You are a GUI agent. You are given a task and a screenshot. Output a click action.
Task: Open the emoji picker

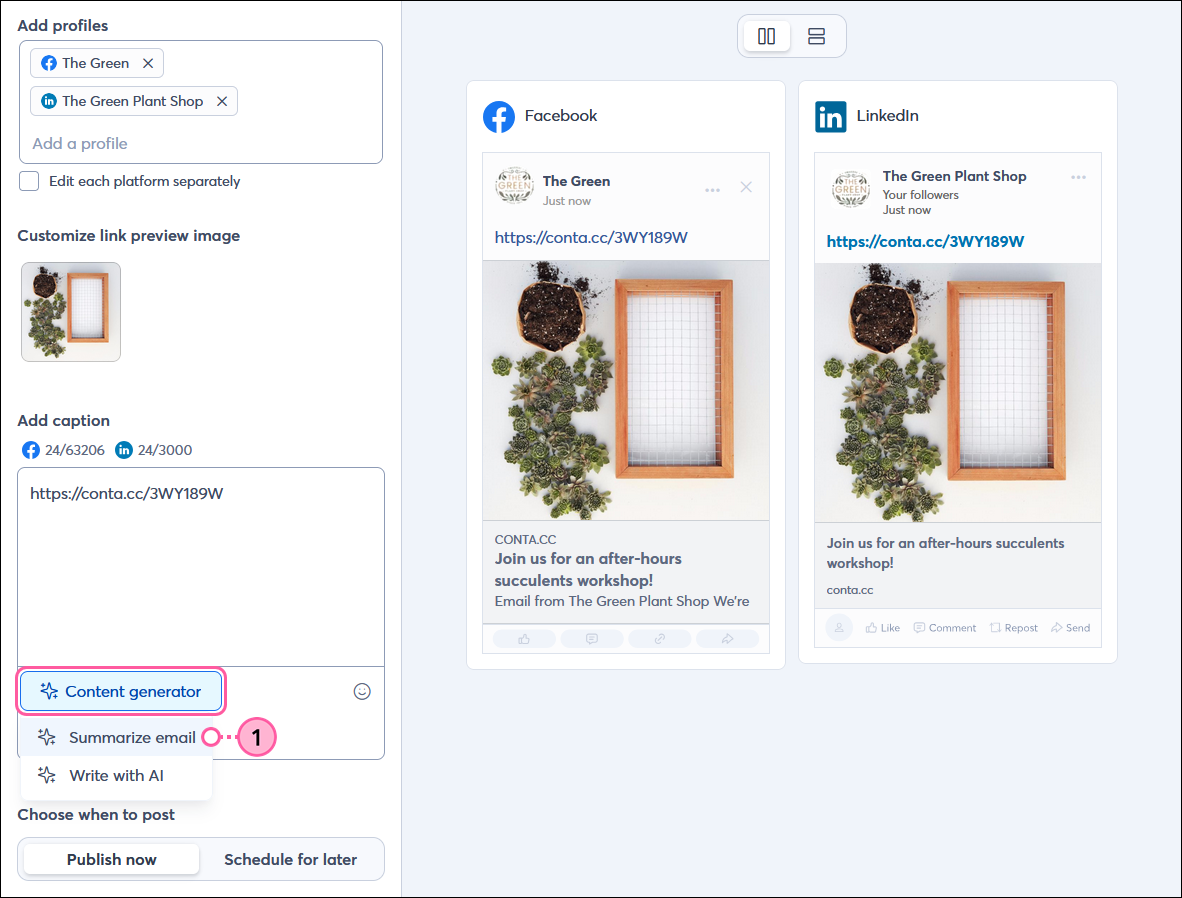[x=362, y=691]
